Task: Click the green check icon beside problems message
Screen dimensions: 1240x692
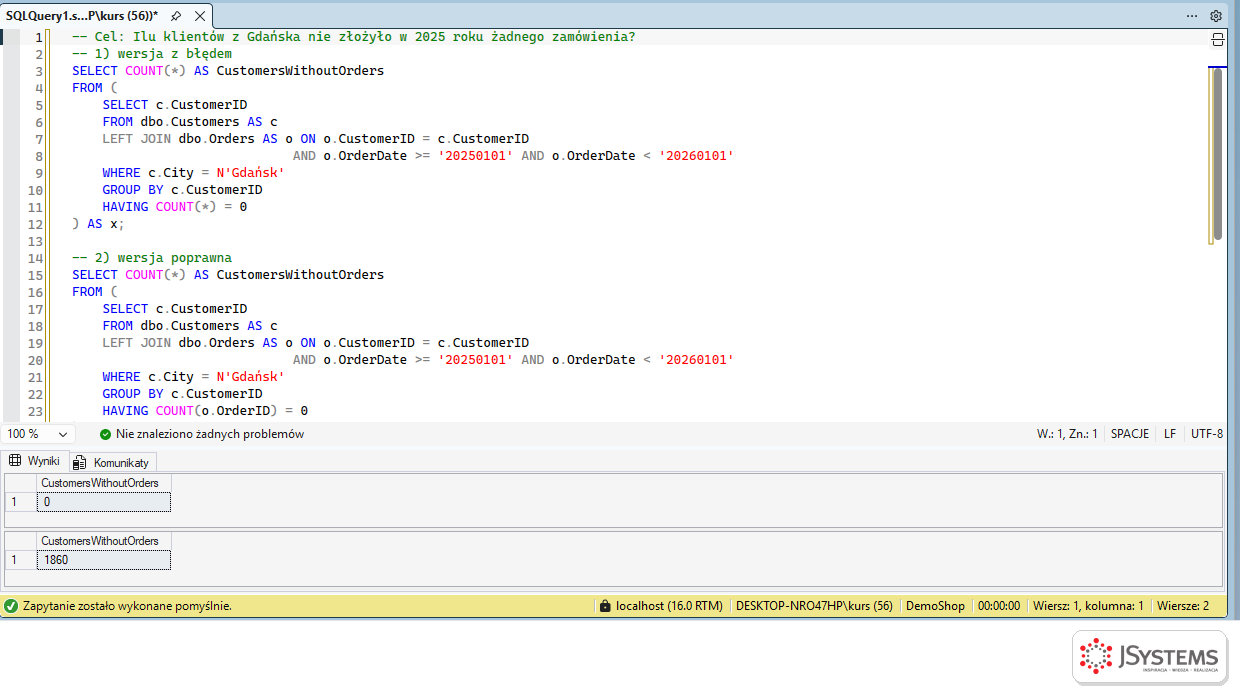Action: (106, 434)
